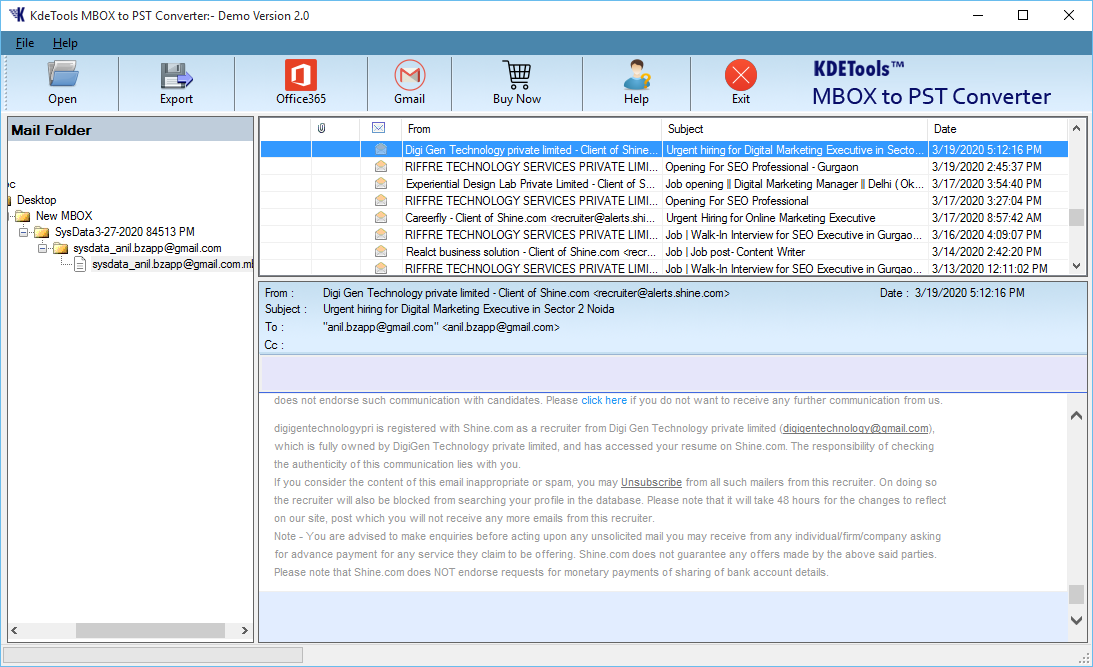Click the SysData3-27-2020 folder icon
The height and width of the screenshot is (667, 1093).
click(42, 232)
